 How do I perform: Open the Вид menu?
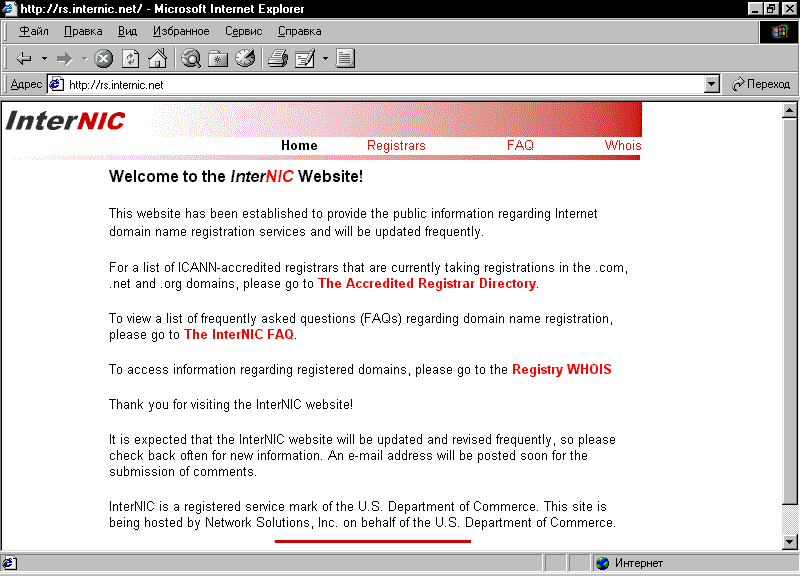tap(128, 31)
